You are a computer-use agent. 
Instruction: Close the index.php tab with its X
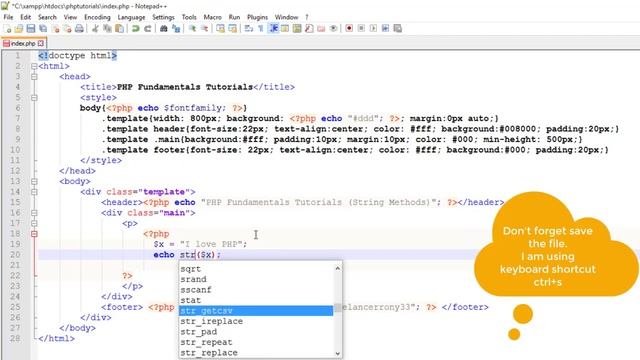click(x=40, y=43)
